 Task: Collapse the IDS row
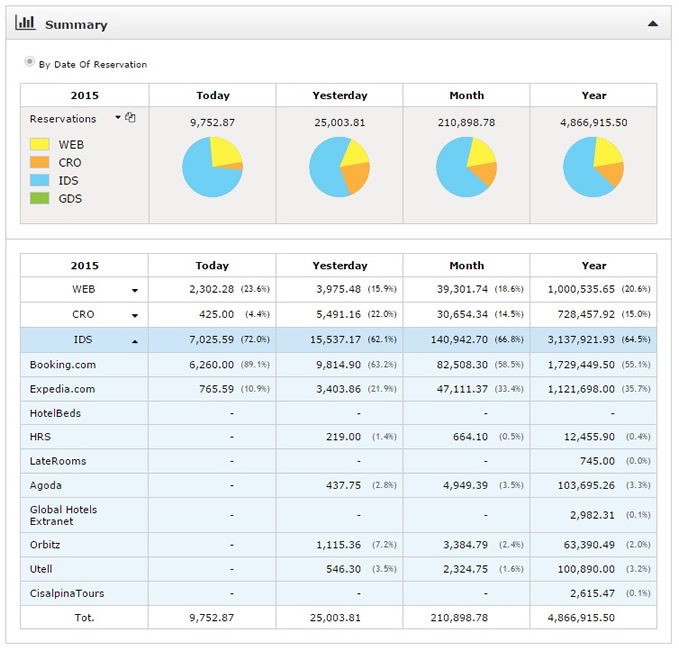click(134, 341)
